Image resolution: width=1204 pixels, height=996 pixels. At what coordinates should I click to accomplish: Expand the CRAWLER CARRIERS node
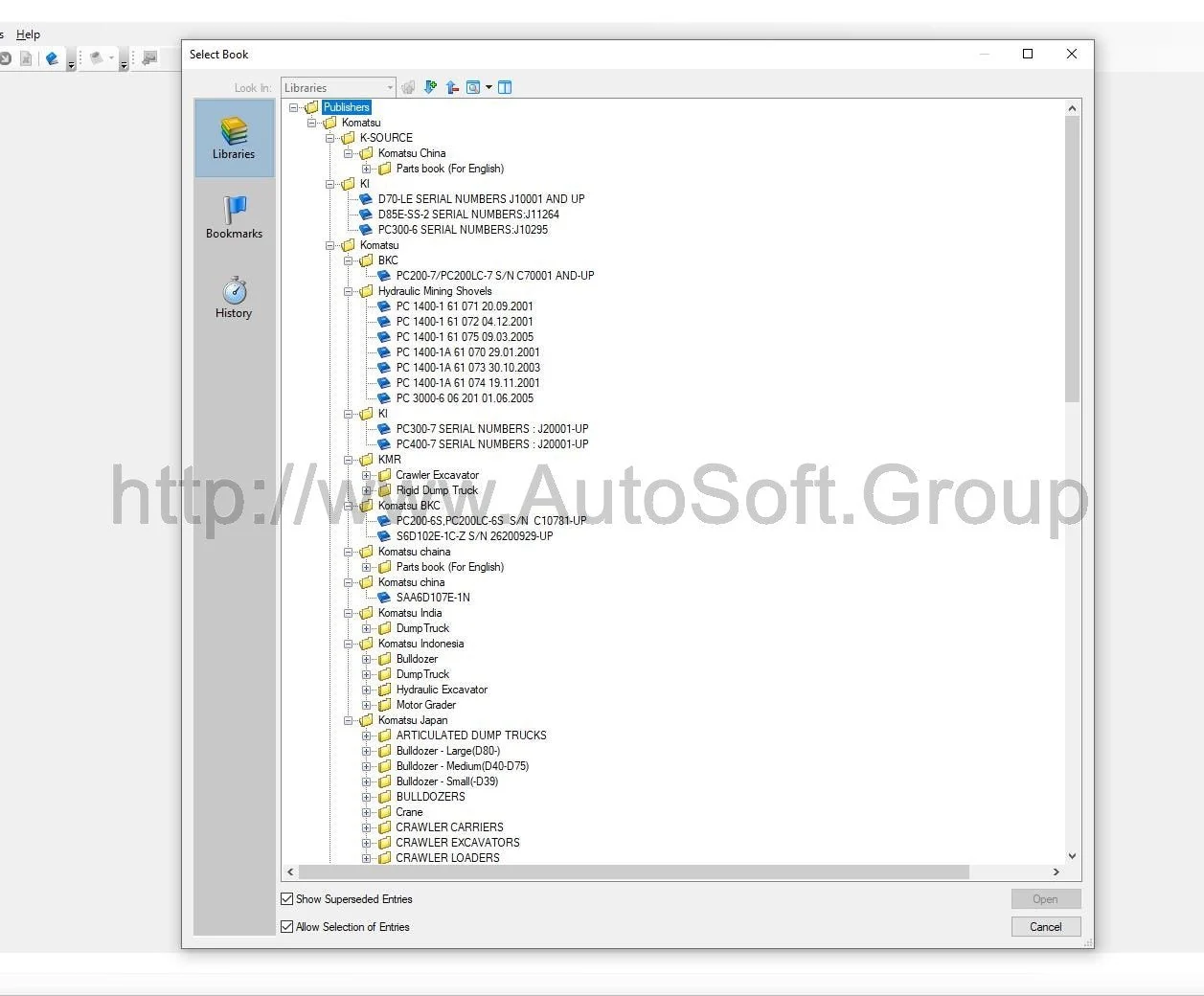[x=367, y=827]
